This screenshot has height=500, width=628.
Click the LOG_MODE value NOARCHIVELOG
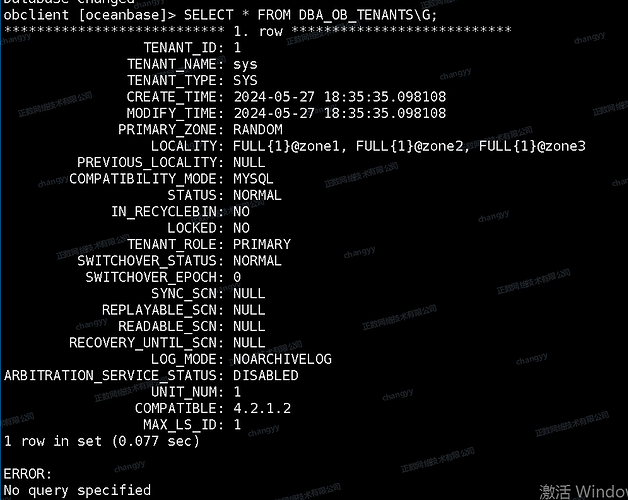[282, 359]
